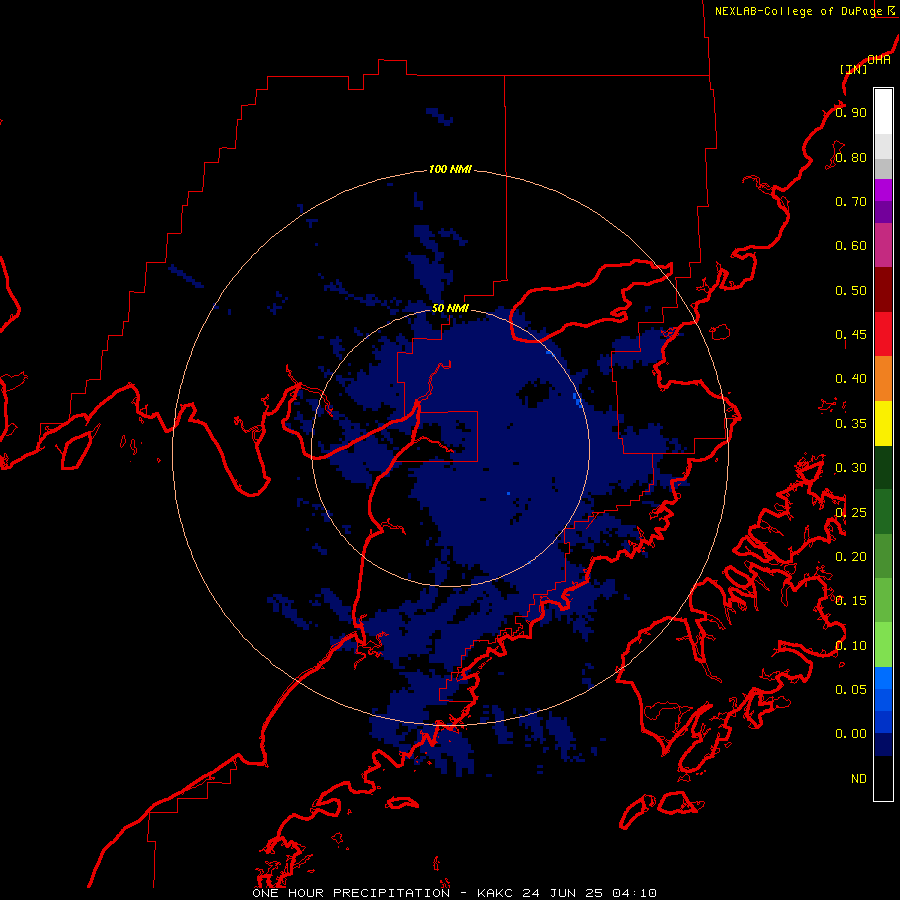Pick the black ND swatch in legend
This screenshot has width=900, height=900.
click(x=883, y=778)
